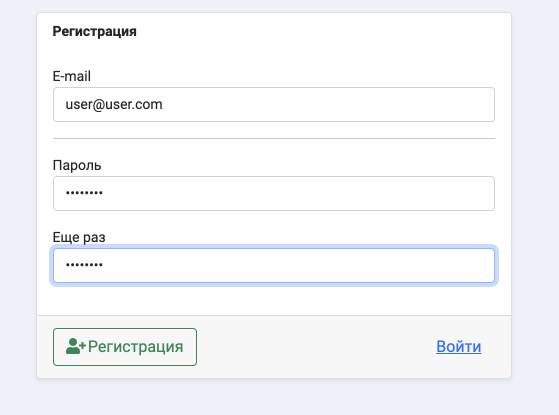Viewport: 559px width, 415px height.
Task: Focus the E-mail input field
Action: pyautogui.click(x=274, y=104)
